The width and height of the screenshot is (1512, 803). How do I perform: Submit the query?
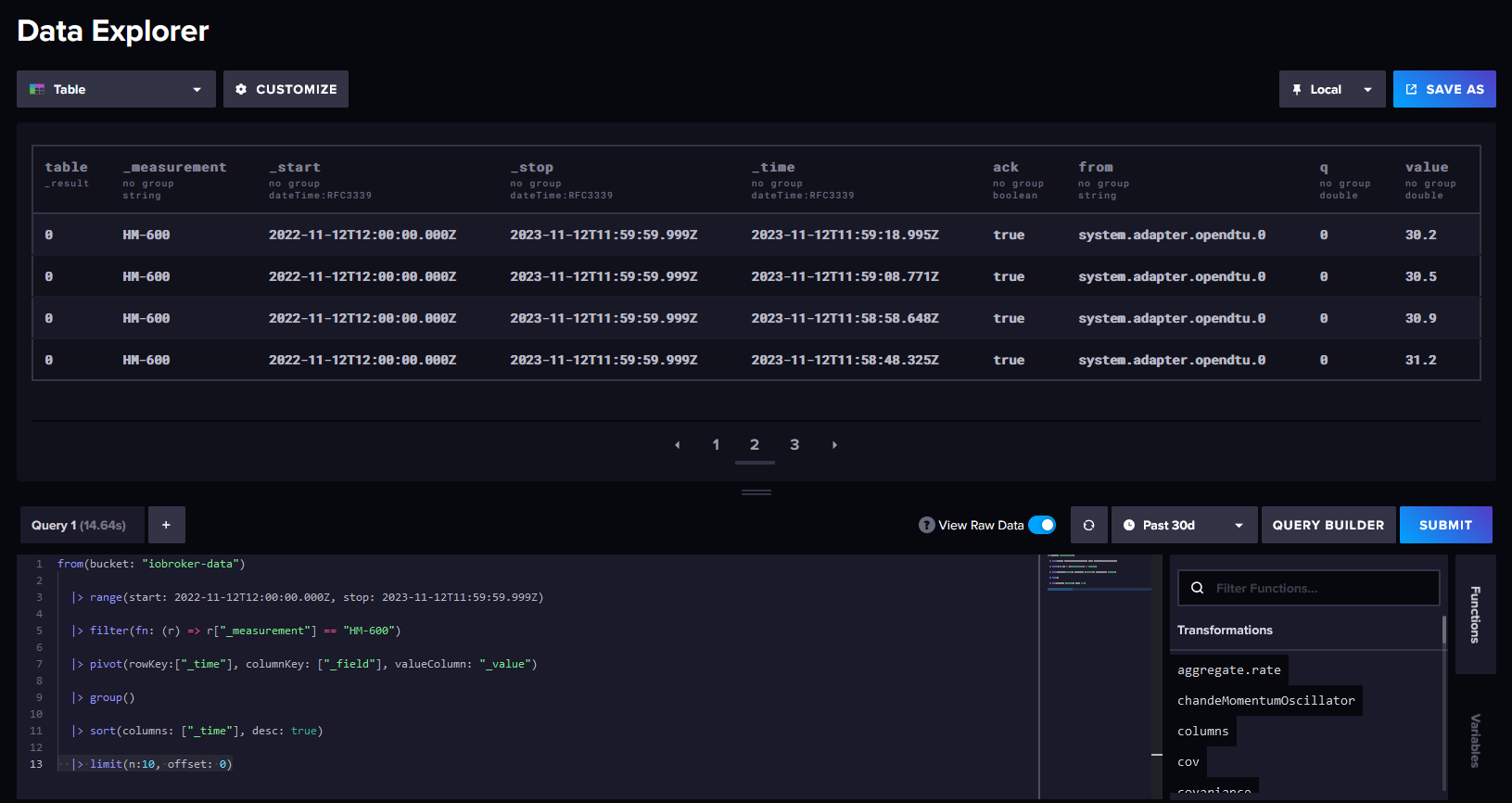pyautogui.click(x=1445, y=525)
